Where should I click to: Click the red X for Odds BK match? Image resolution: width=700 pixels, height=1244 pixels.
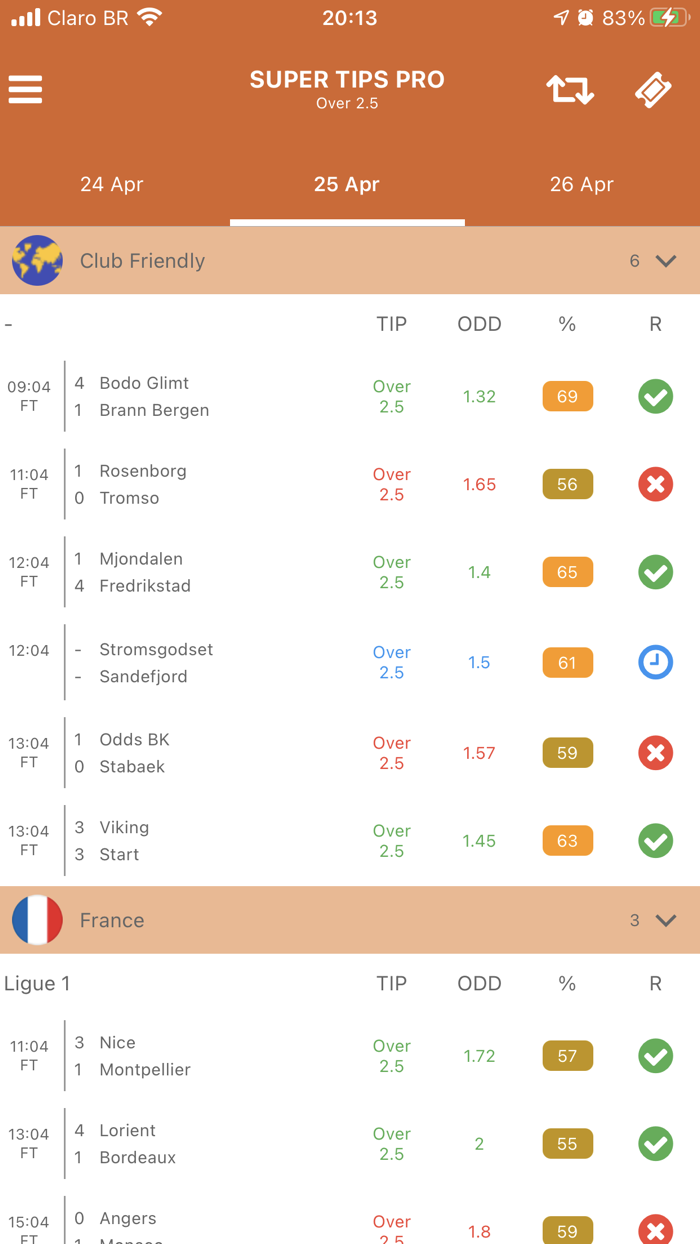(x=655, y=753)
